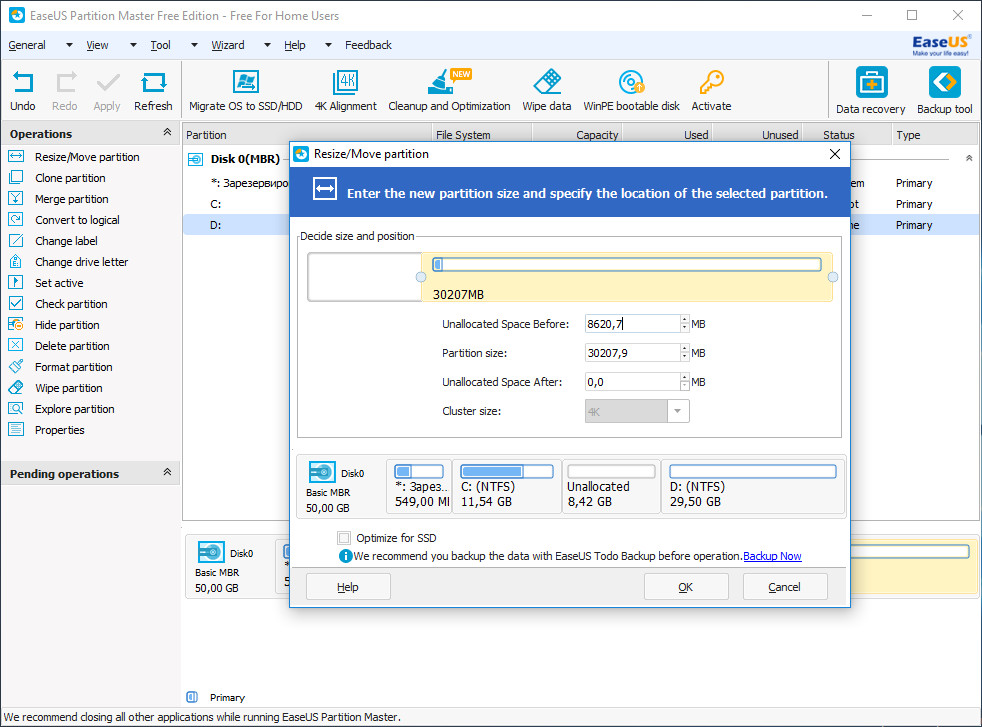Click Unallocated Space Before spinner arrows
Viewport: 982px width, 727px height.
pyautogui.click(x=685, y=324)
